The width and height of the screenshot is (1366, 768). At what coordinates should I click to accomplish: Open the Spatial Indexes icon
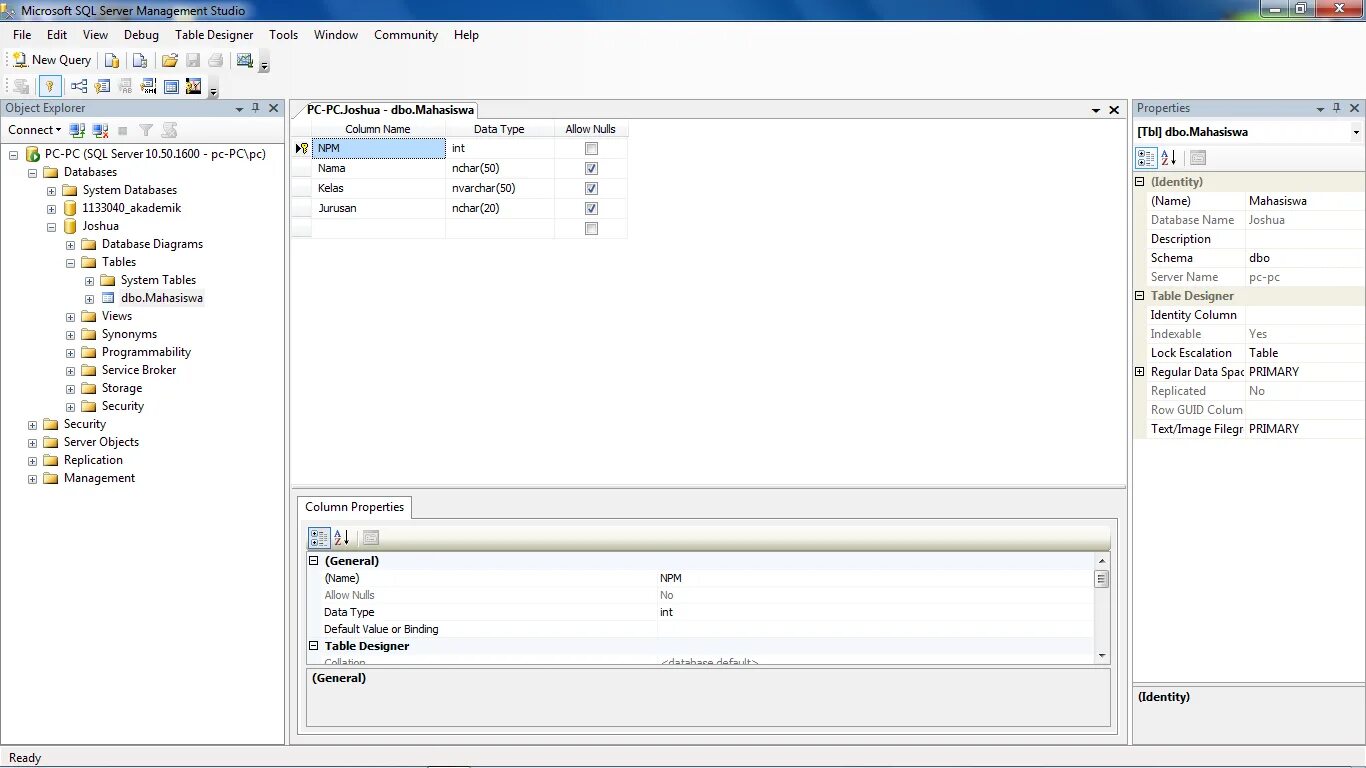[x=194, y=87]
